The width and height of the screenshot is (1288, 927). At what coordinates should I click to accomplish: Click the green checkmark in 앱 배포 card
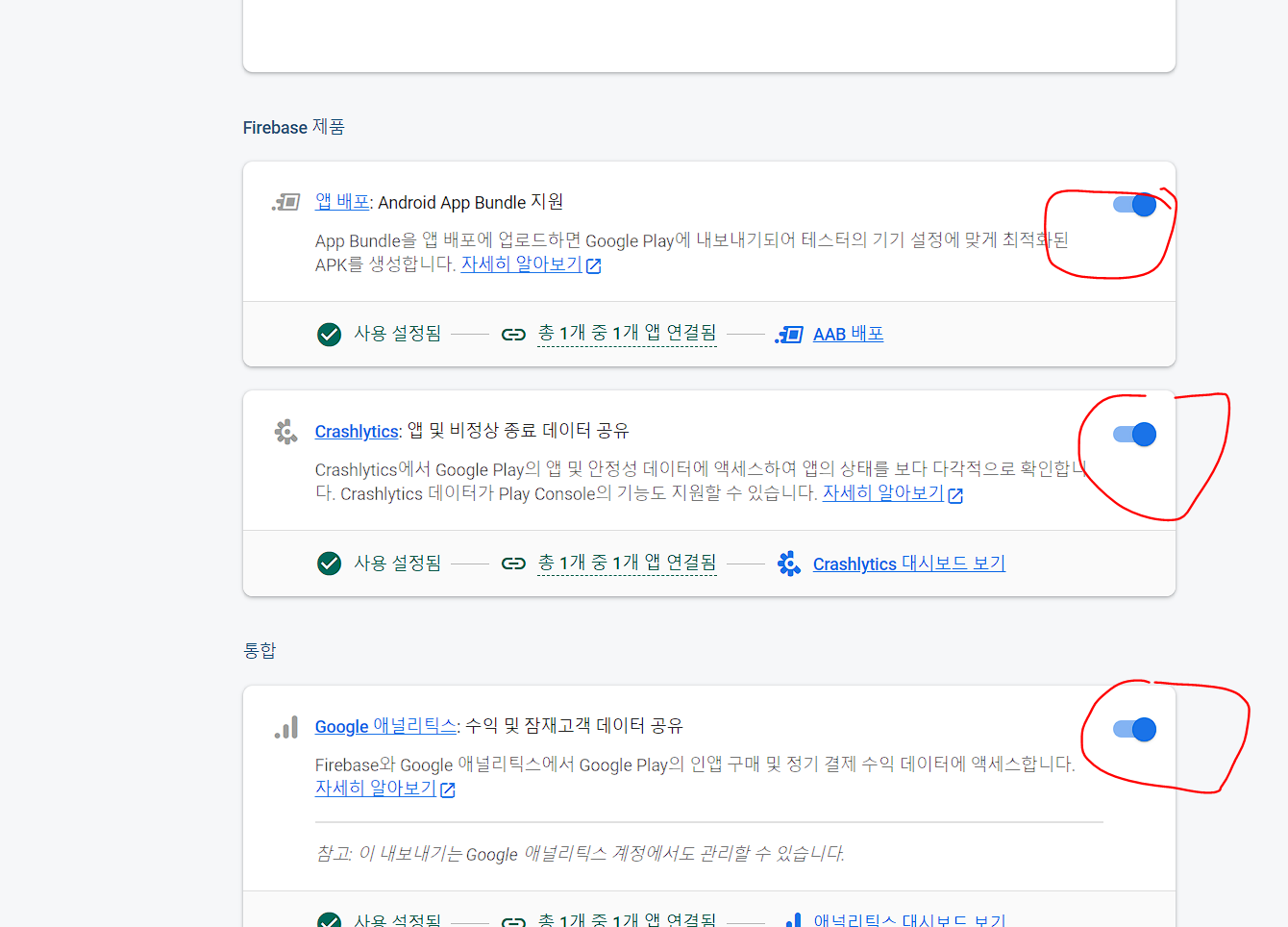329,334
